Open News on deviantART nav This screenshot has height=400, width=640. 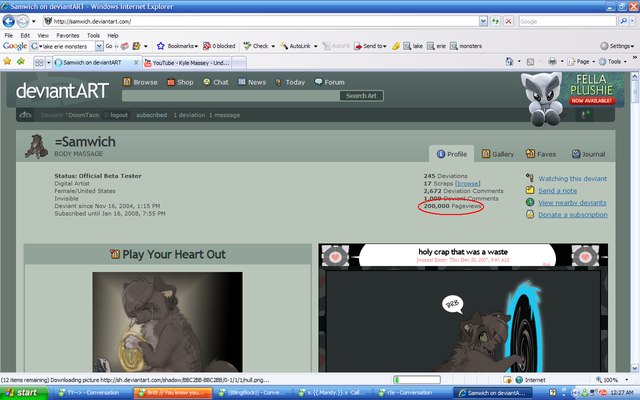(x=252, y=82)
